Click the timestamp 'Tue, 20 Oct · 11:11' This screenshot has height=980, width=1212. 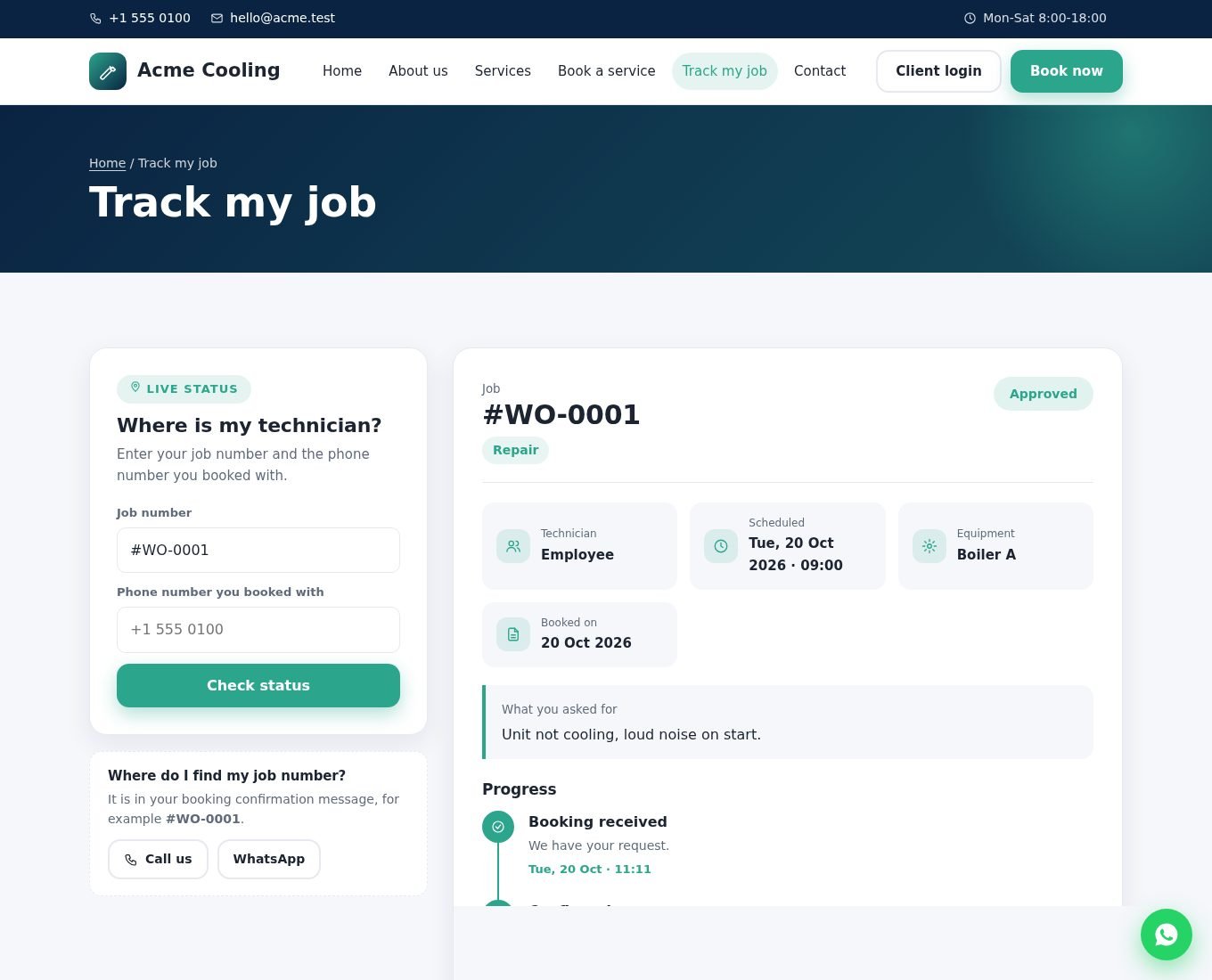coord(590,870)
